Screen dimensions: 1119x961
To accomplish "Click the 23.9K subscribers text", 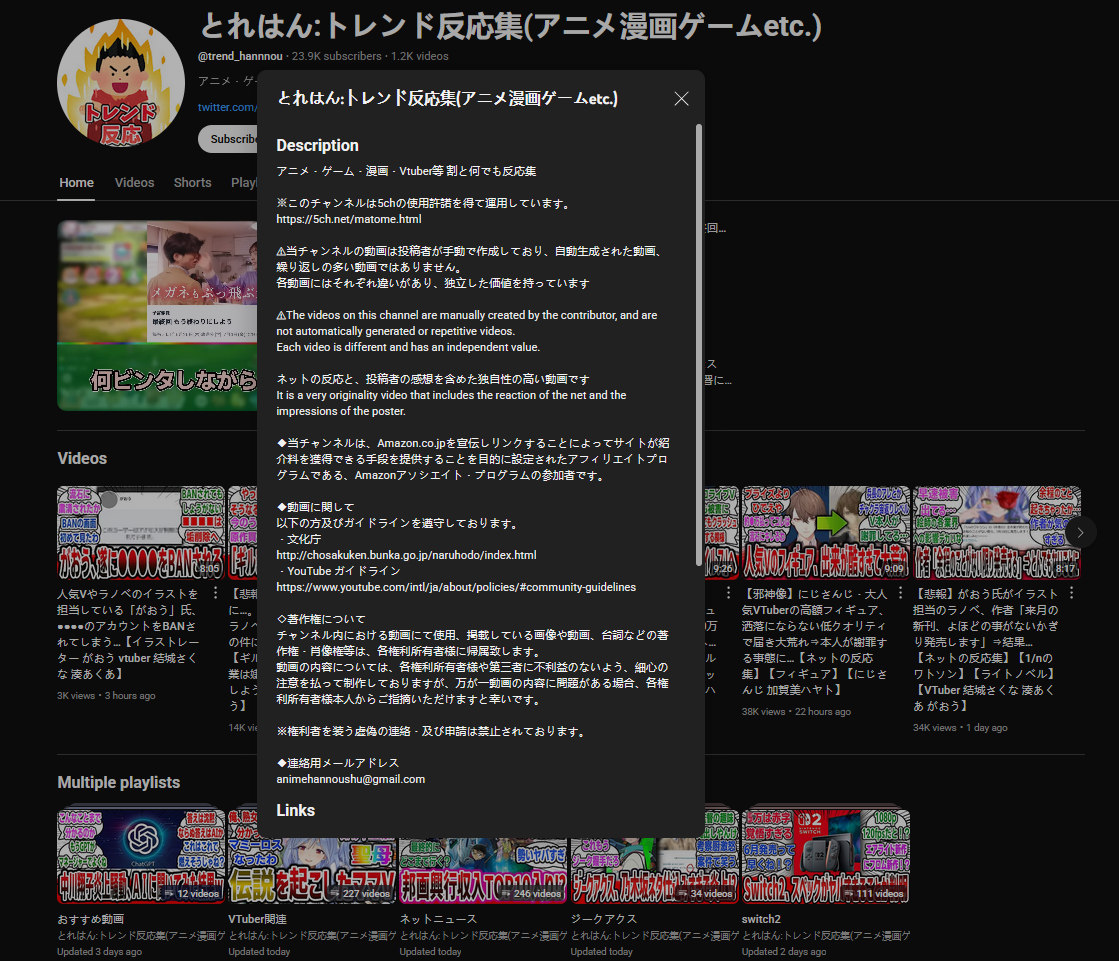I will click(x=337, y=56).
